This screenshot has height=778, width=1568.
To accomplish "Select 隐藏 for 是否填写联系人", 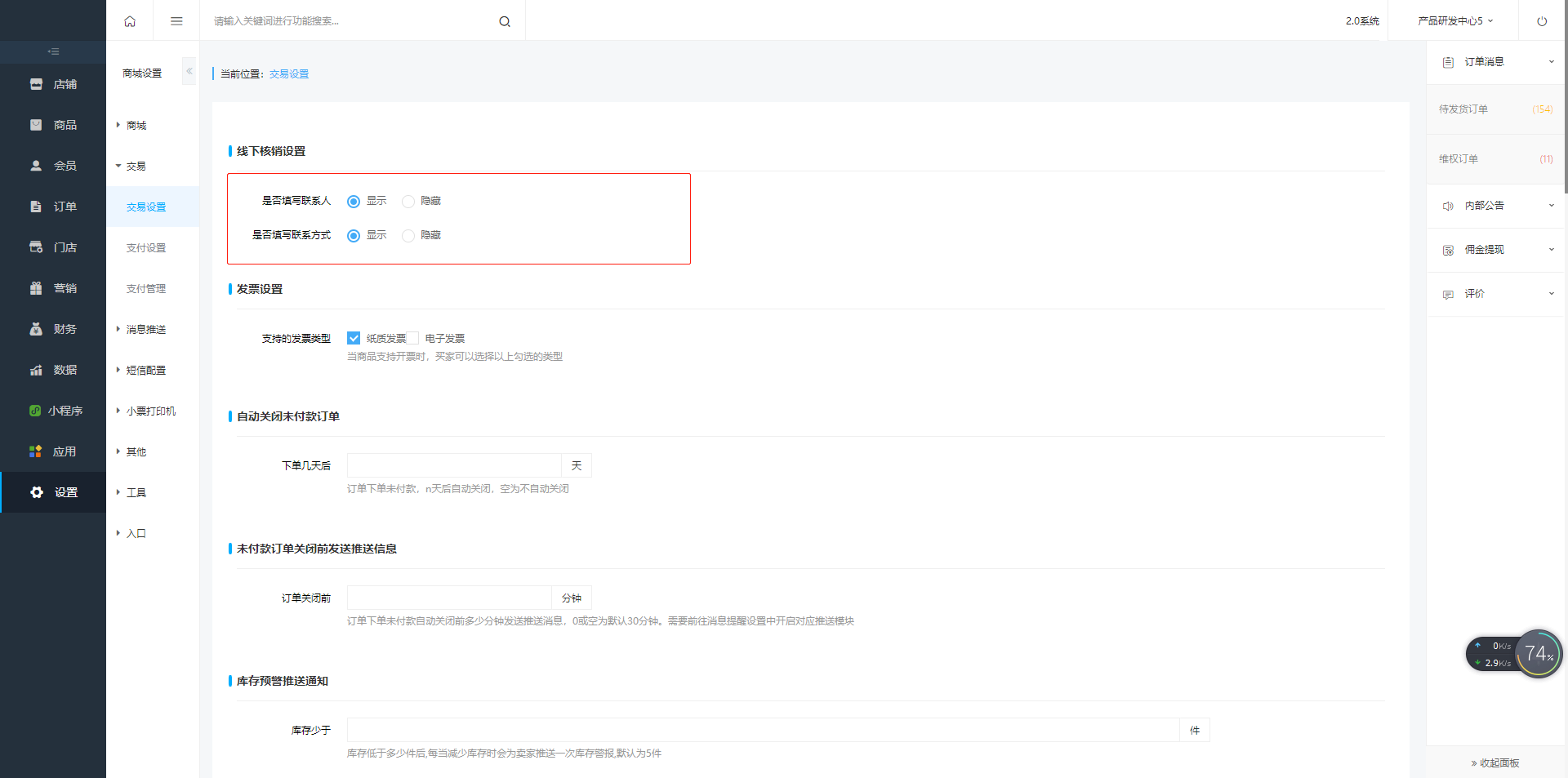I will [x=408, y=201].
